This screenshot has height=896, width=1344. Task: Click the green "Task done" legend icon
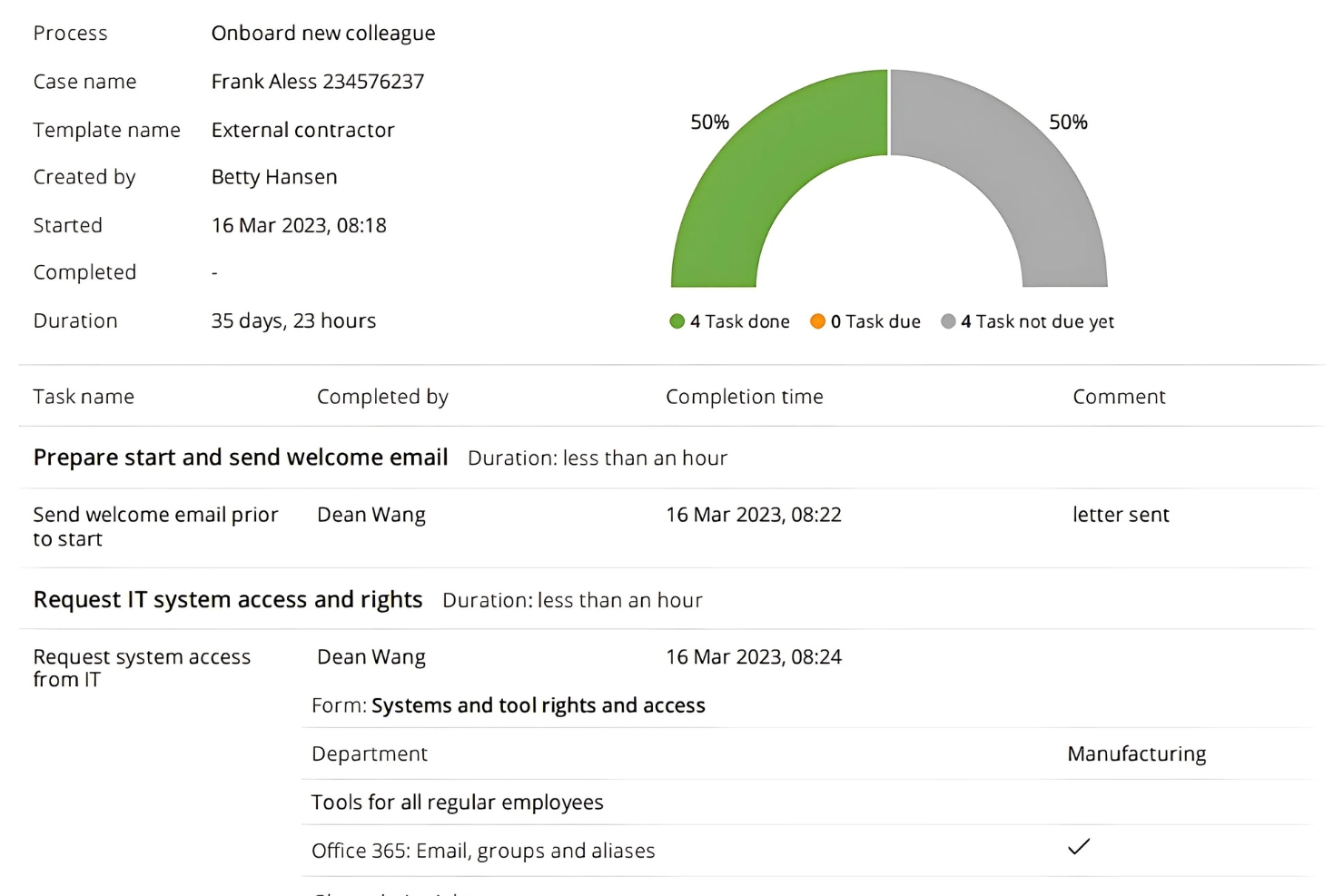(x=677, y=320)
